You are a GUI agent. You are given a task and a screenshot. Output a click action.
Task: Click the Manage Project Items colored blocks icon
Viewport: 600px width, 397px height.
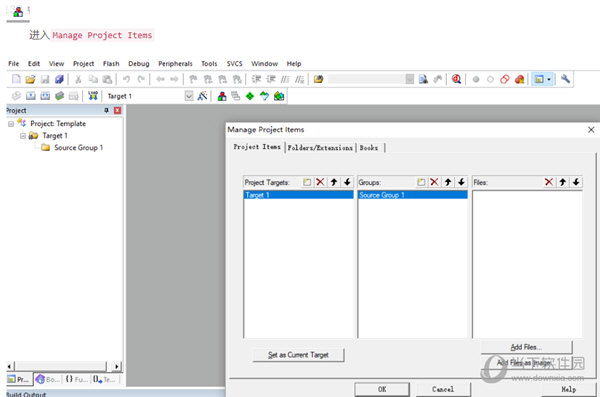222,96
